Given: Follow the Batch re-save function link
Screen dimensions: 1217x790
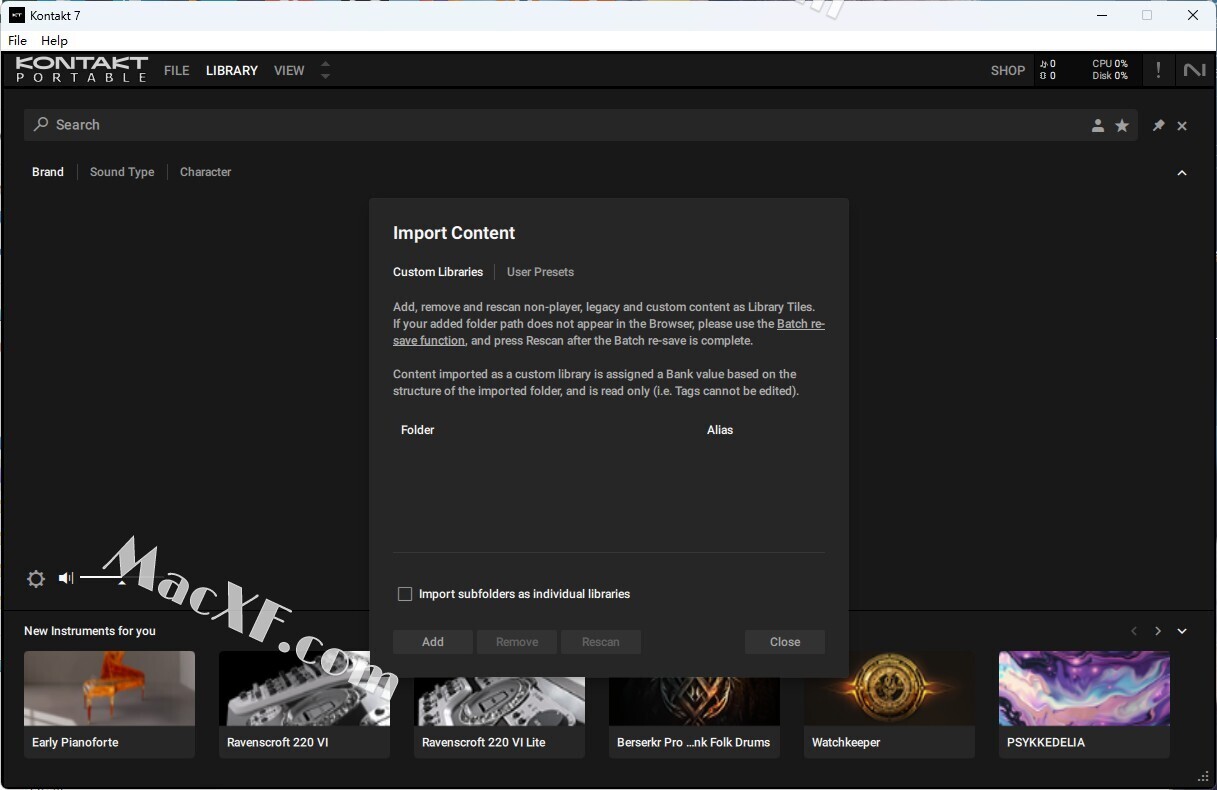Looking at the screenshot, I should tap(801, 324).
